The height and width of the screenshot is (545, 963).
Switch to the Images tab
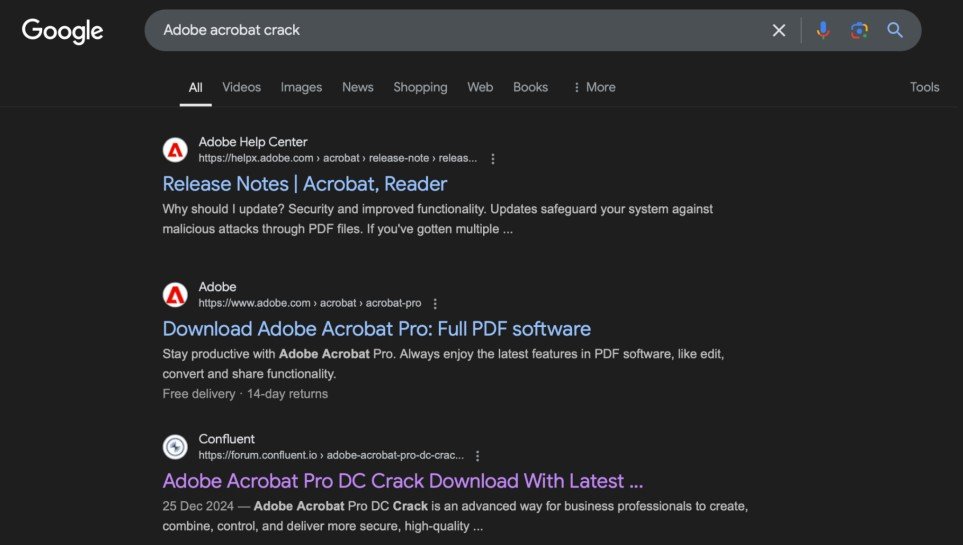[x=301, y=87]
